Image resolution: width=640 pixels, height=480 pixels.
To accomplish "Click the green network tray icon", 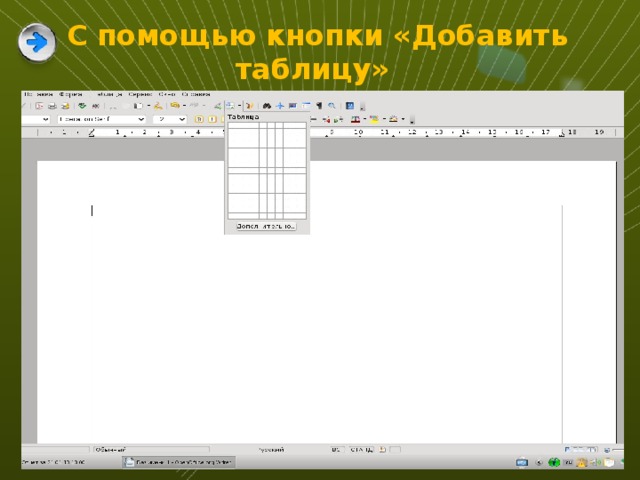I will pos(554,463).
